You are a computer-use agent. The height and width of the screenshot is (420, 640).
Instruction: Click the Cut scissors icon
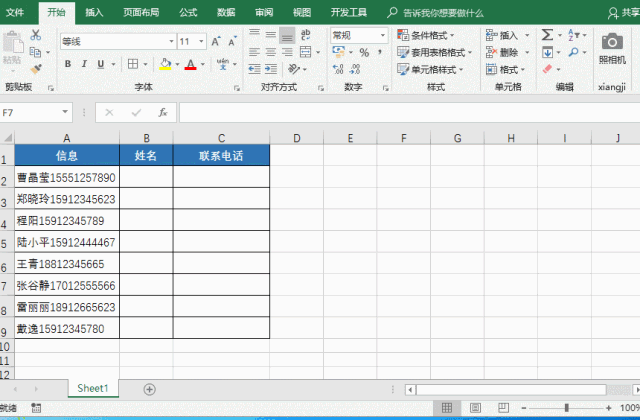[37, 34]
